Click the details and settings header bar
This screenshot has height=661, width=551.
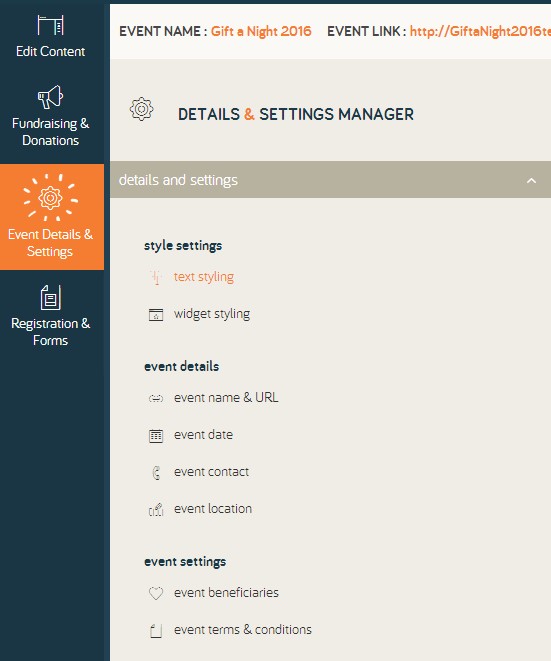(x=331, y=180)
